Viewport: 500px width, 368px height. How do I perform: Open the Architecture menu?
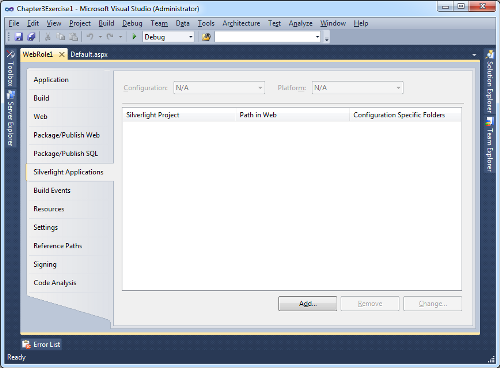tap(241, 23)
